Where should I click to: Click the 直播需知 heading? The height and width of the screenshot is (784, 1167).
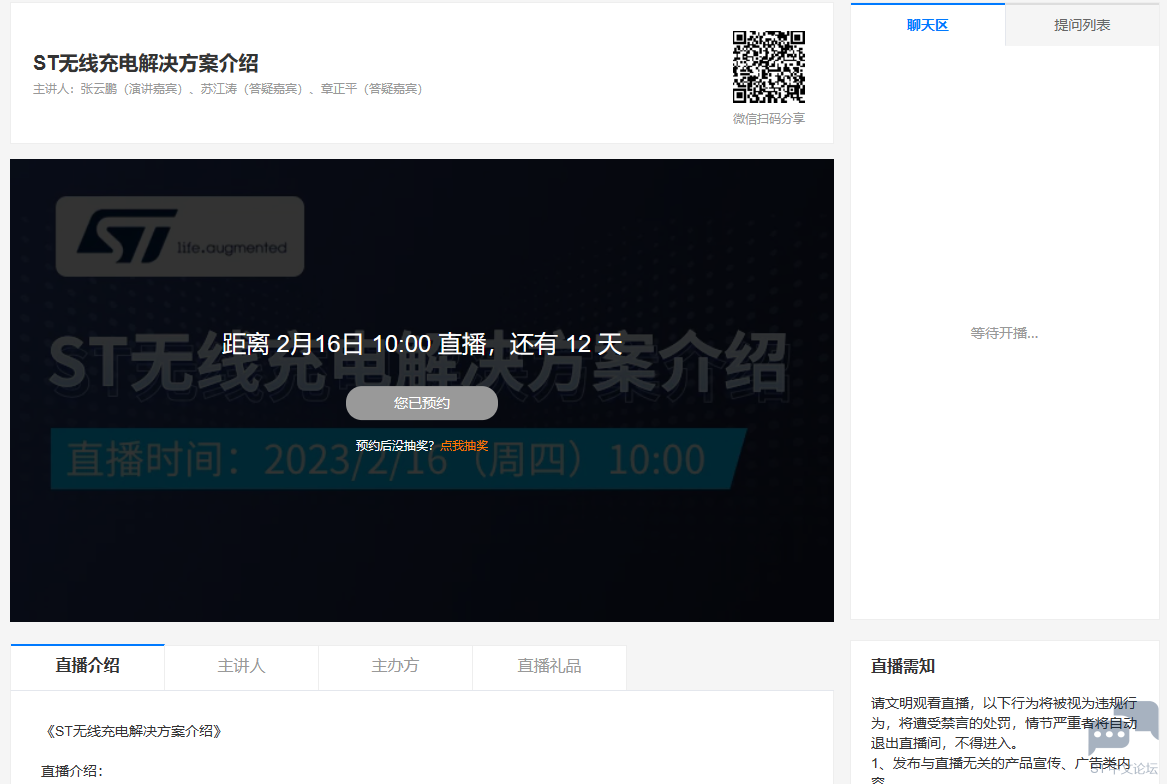[x=903, y=666]
